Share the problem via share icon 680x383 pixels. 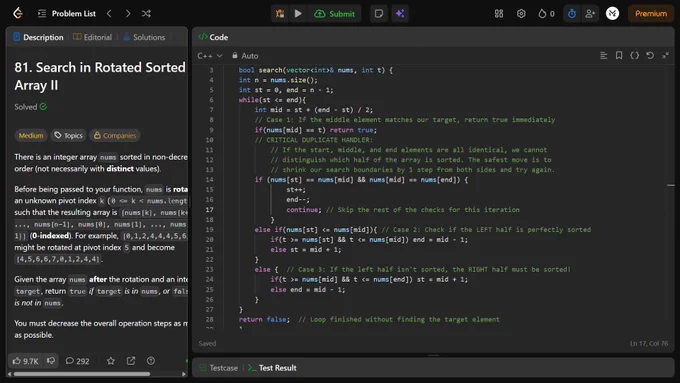pyautogui.click(x=131, y=361)
